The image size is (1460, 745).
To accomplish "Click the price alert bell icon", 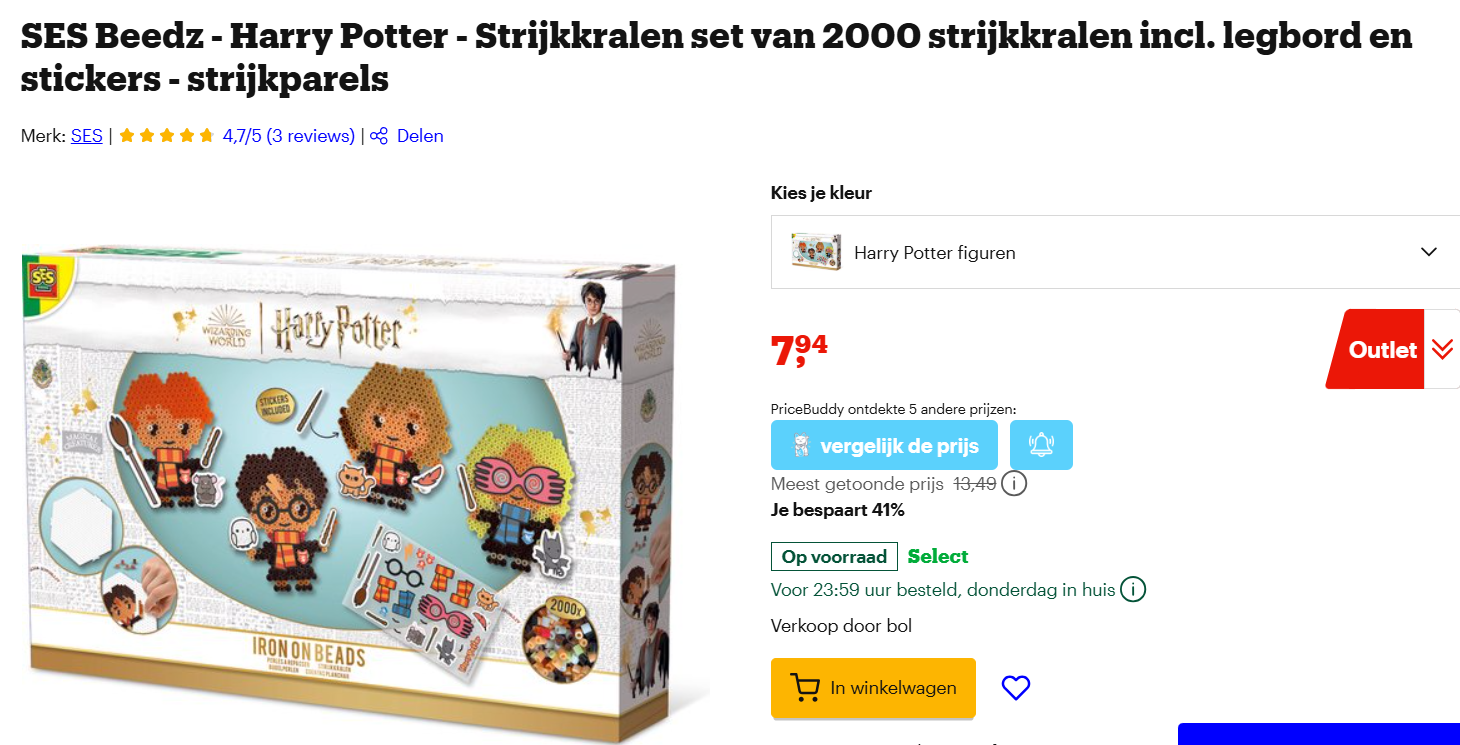I will click(x=1041, y=444).
